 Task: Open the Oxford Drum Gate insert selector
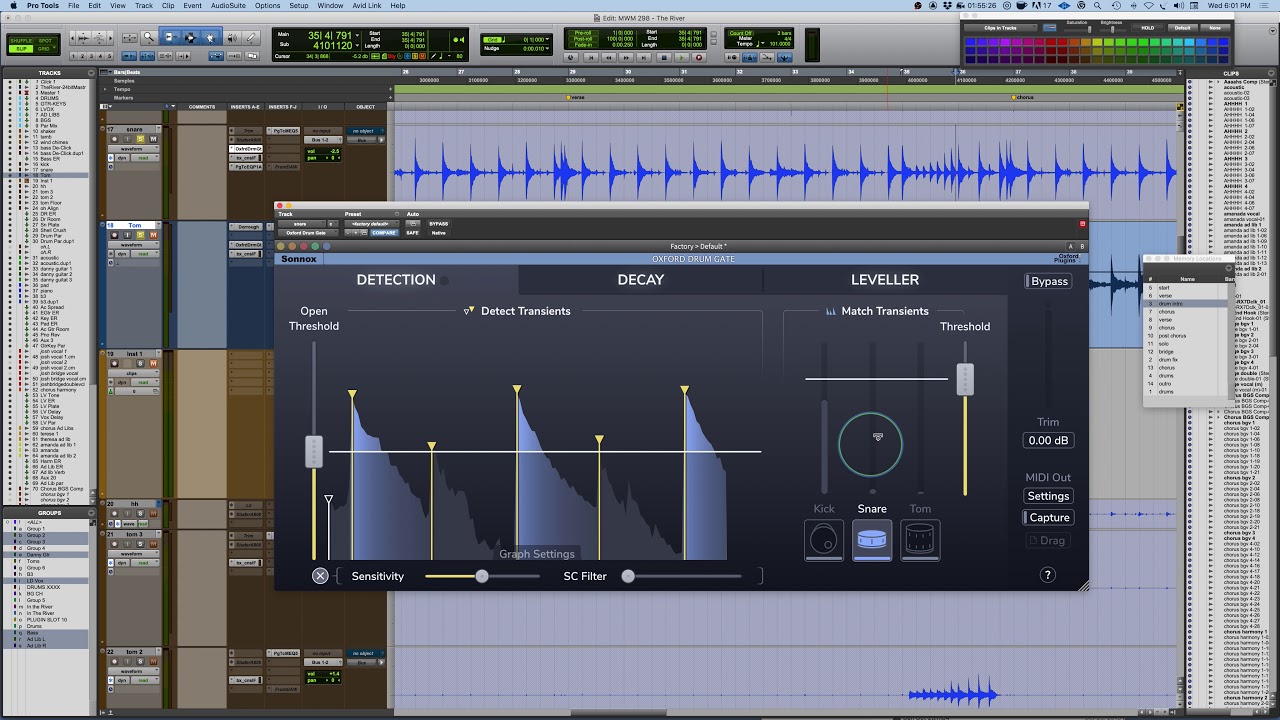point(307,233)
